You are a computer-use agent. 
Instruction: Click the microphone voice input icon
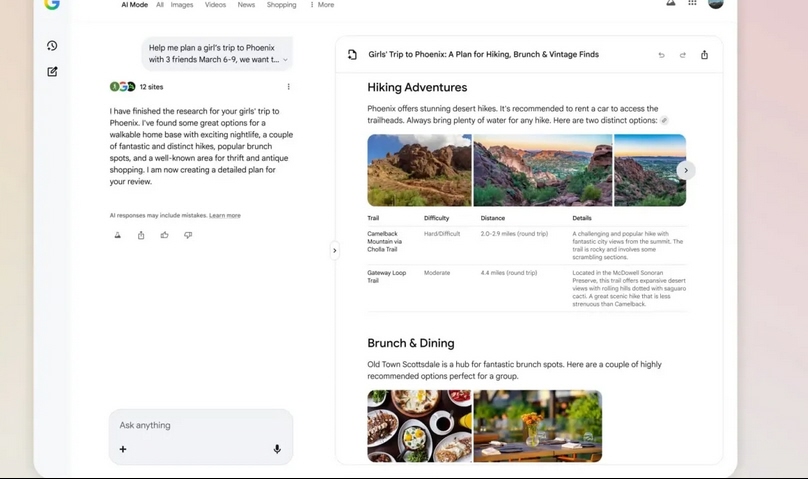click(277, 449)
